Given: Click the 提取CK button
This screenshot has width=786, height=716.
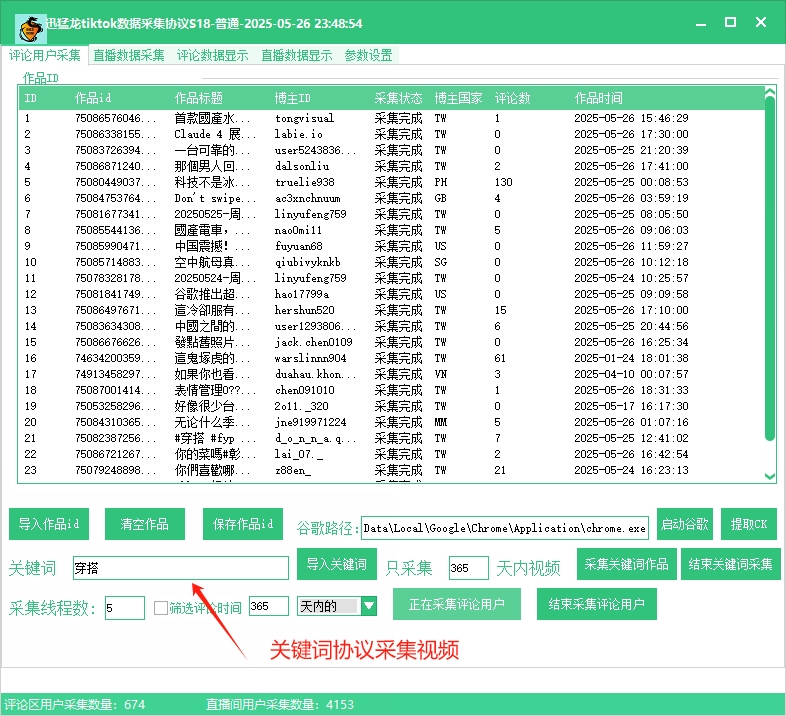Looking at the screenshot, I should pos(749,524).
